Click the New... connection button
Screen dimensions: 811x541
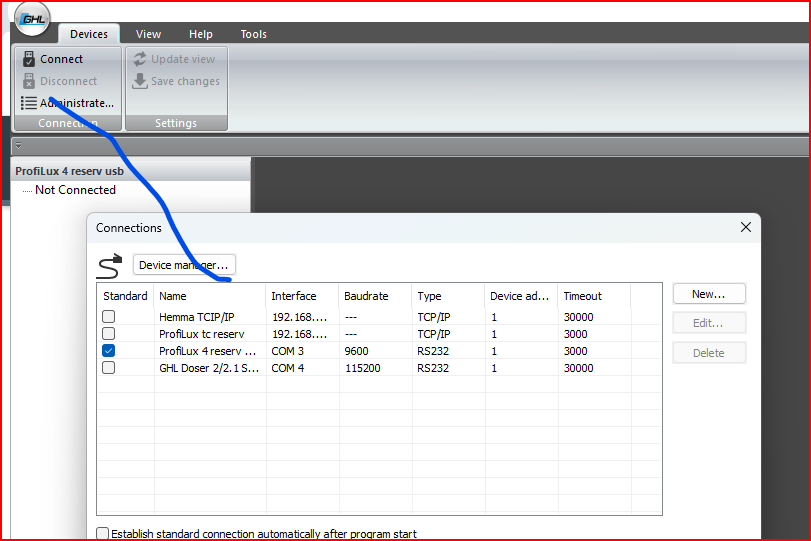coord(709,294)
